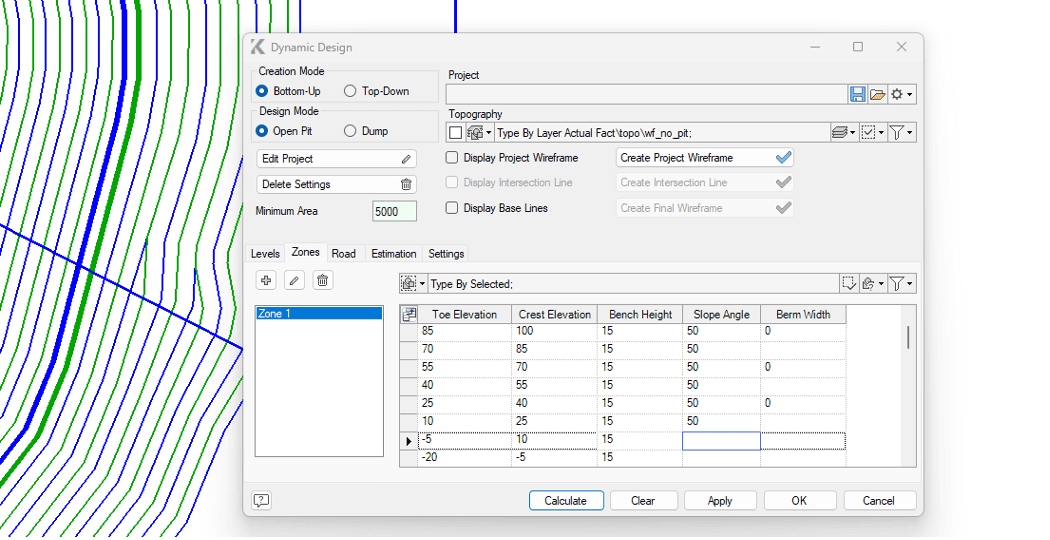Click the Berm Width column header
The height and width of the screenshot is (540, 1050).
click(803, 314)
